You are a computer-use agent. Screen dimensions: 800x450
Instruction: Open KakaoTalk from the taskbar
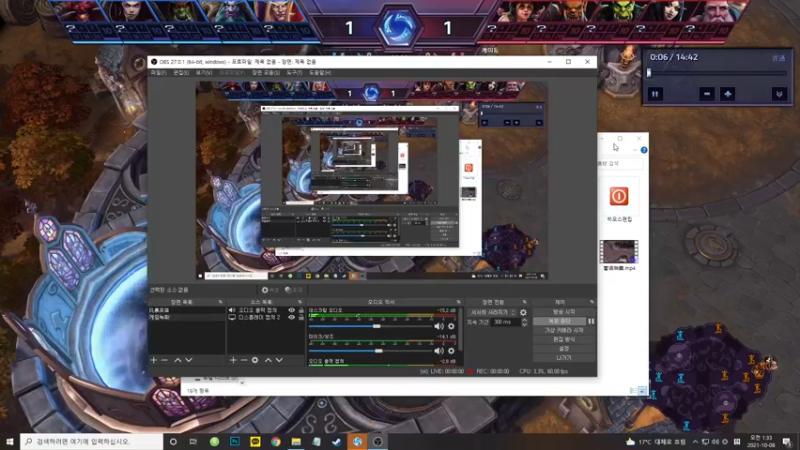pos(255,441)
